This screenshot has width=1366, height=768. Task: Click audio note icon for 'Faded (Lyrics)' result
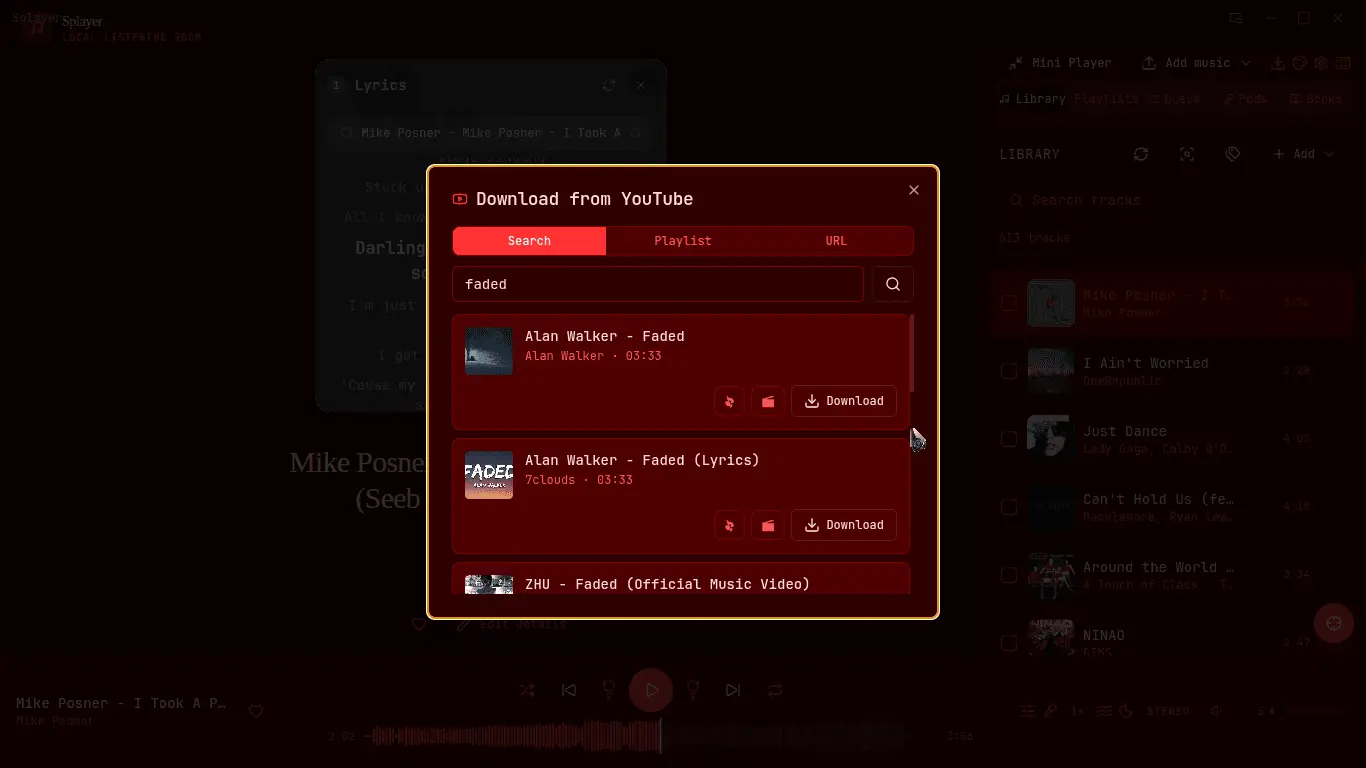point(729,525)
